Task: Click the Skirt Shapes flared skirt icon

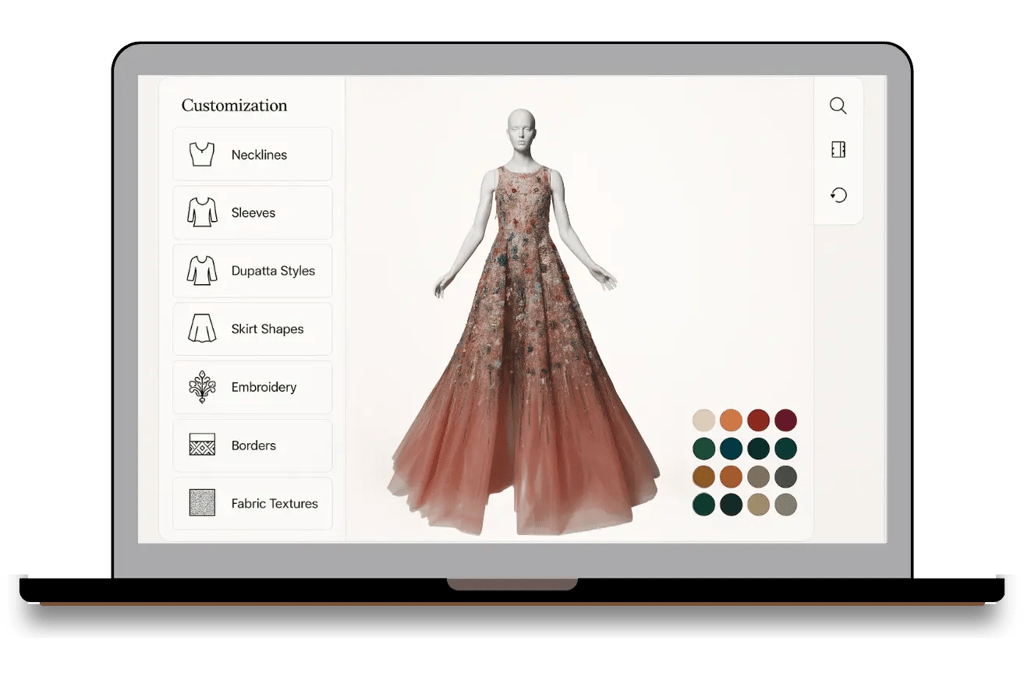Action: click(x=201, y=328)
